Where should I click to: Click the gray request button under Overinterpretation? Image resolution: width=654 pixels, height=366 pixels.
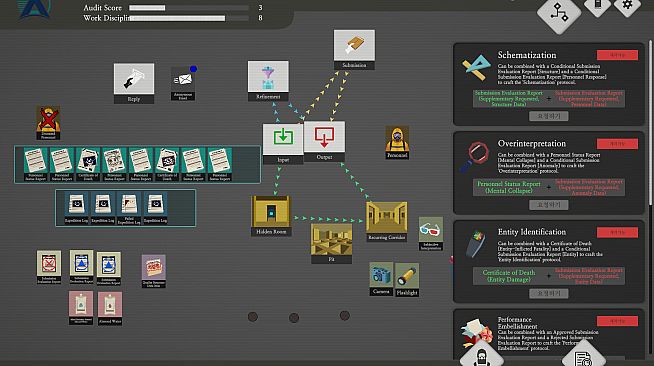point(548,205)
